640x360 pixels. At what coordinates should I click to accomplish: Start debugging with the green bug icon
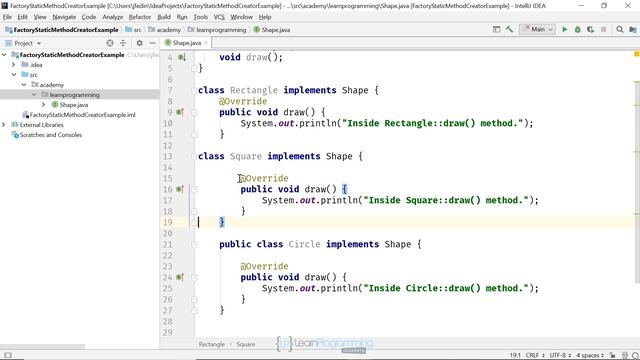pos(578,29)
